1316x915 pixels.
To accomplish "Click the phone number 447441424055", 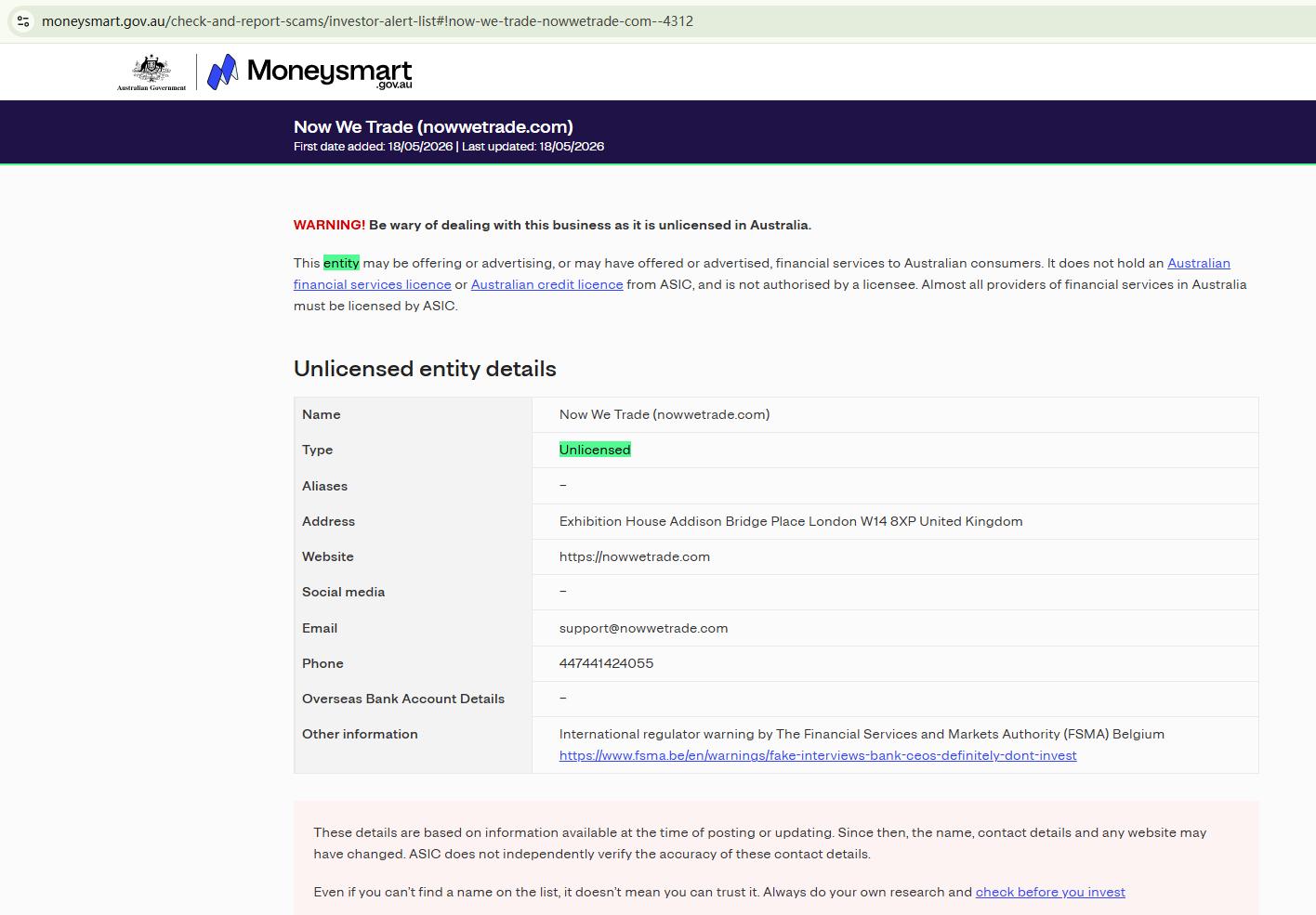I will point(606,663).
